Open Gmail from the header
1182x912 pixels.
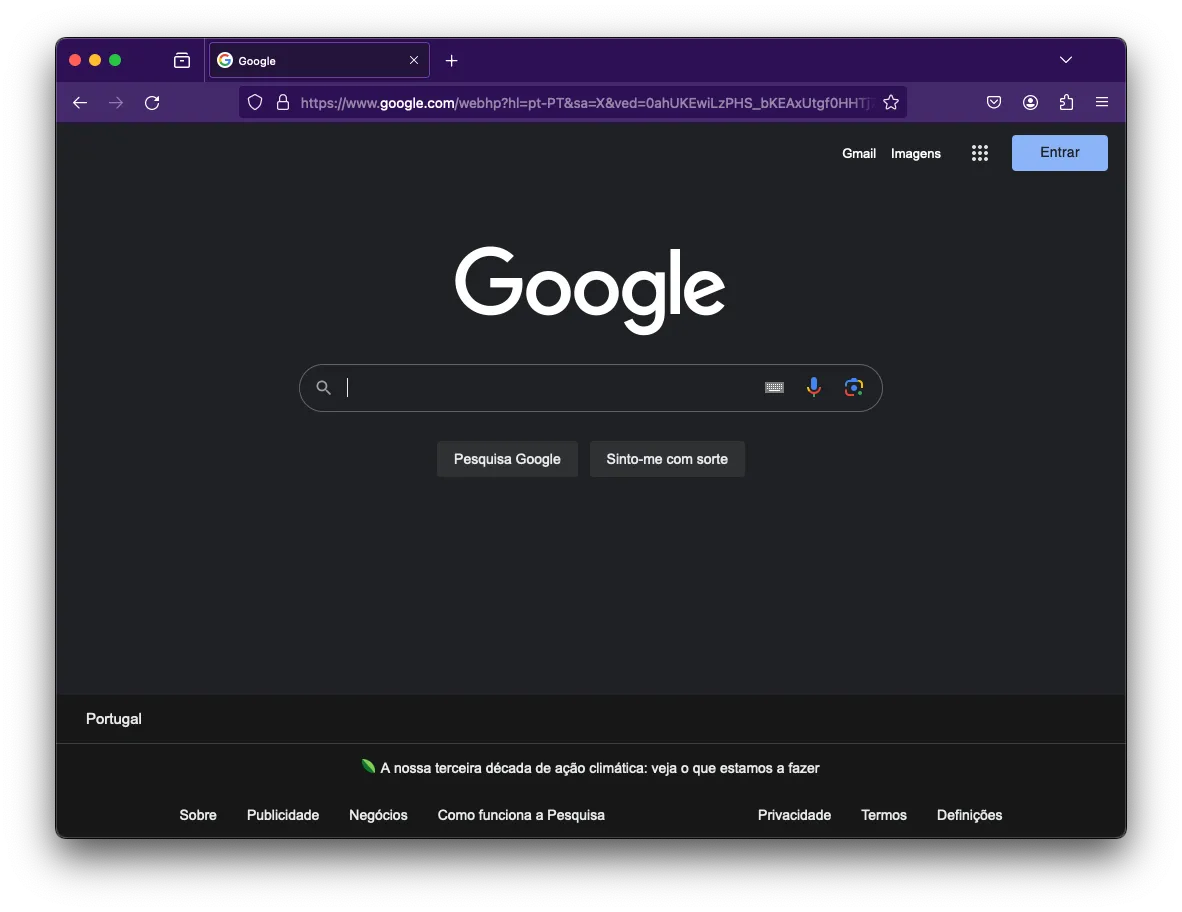[859, 153]
